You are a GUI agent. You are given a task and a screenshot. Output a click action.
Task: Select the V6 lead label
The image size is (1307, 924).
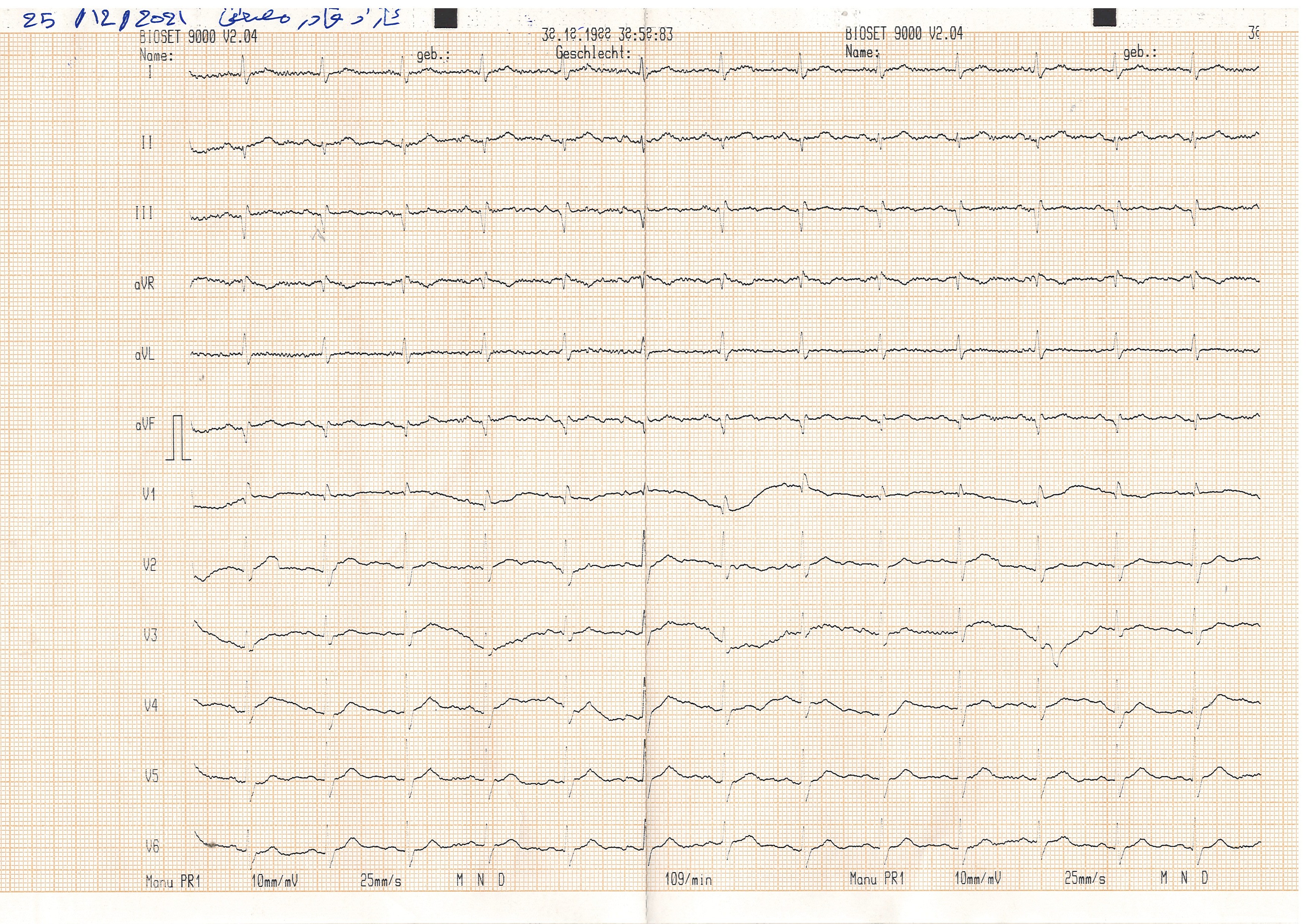click(152, 847)
